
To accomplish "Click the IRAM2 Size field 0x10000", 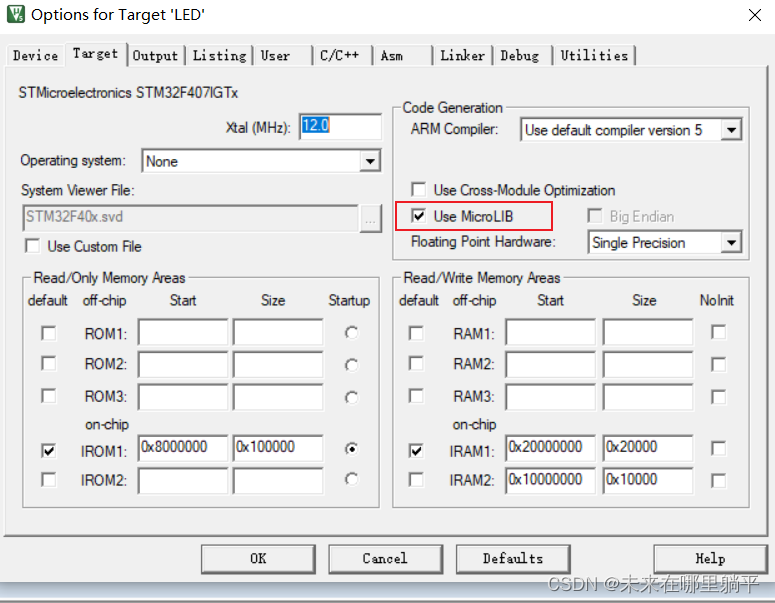I will pos(647,481).
